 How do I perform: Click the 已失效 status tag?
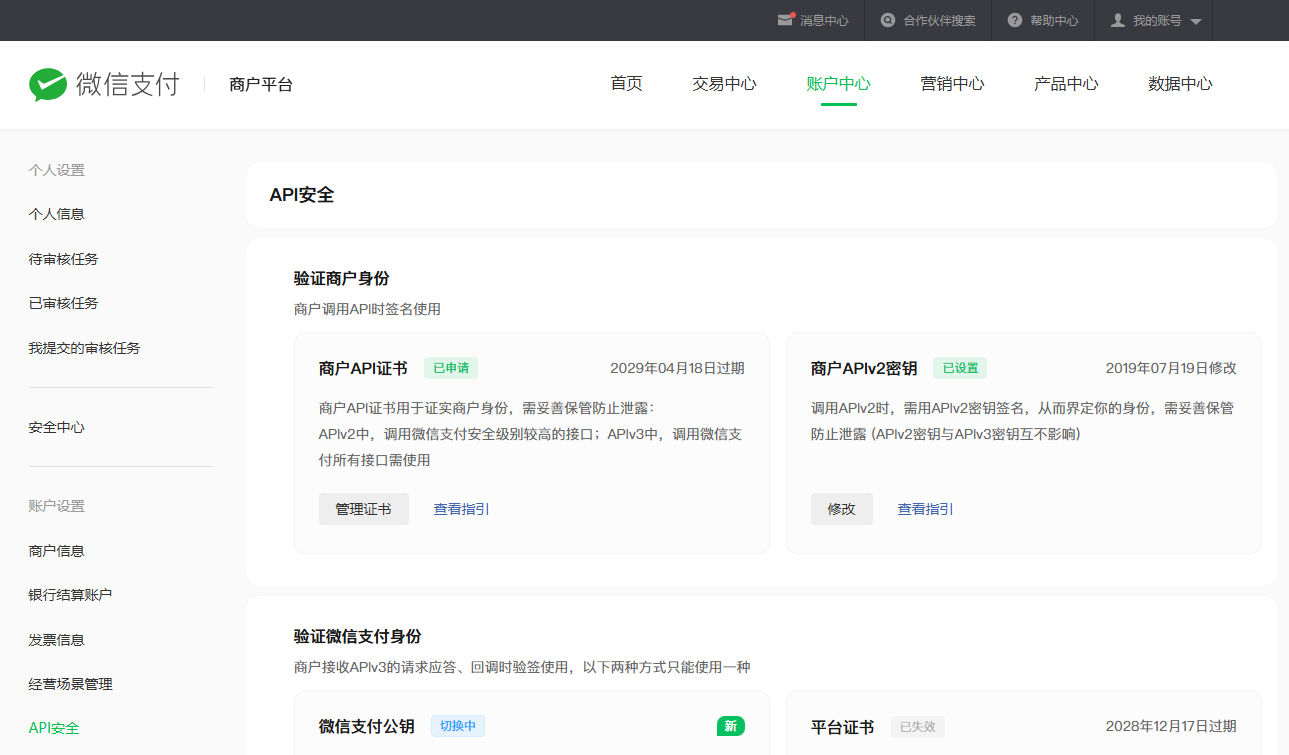coord(918,727)
